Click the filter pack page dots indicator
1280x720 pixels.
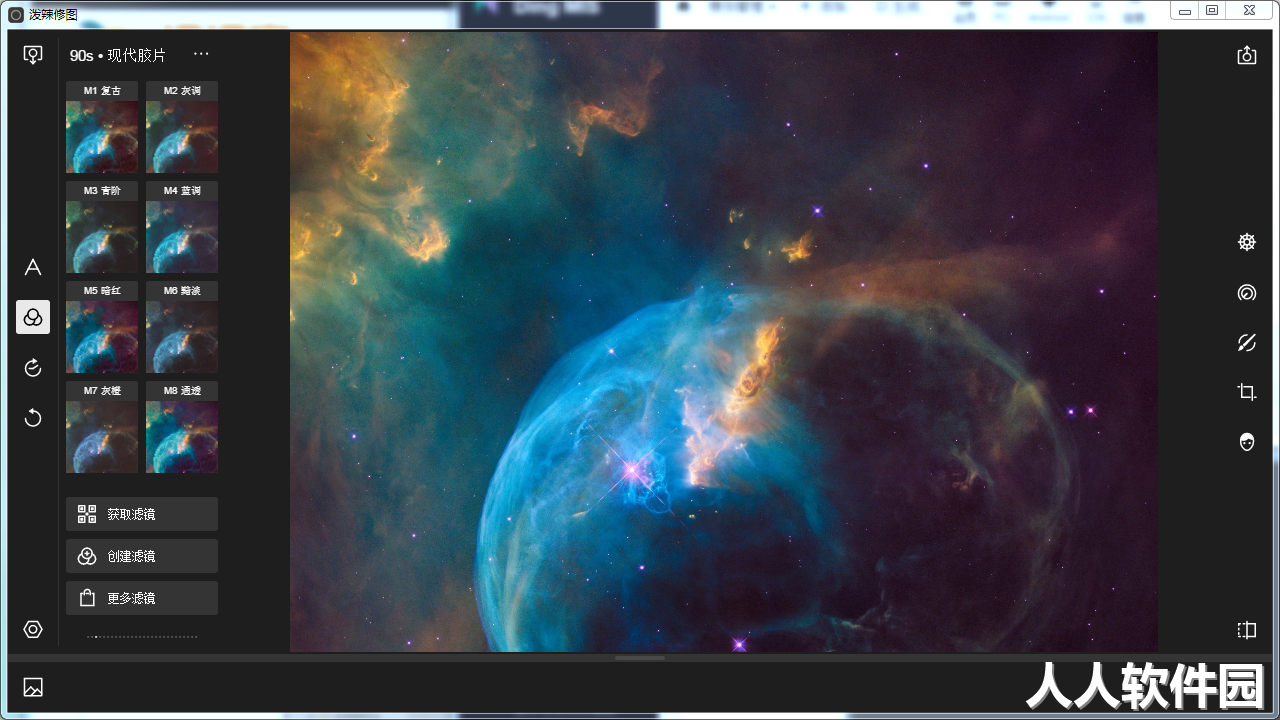click(x=142, y=636)
